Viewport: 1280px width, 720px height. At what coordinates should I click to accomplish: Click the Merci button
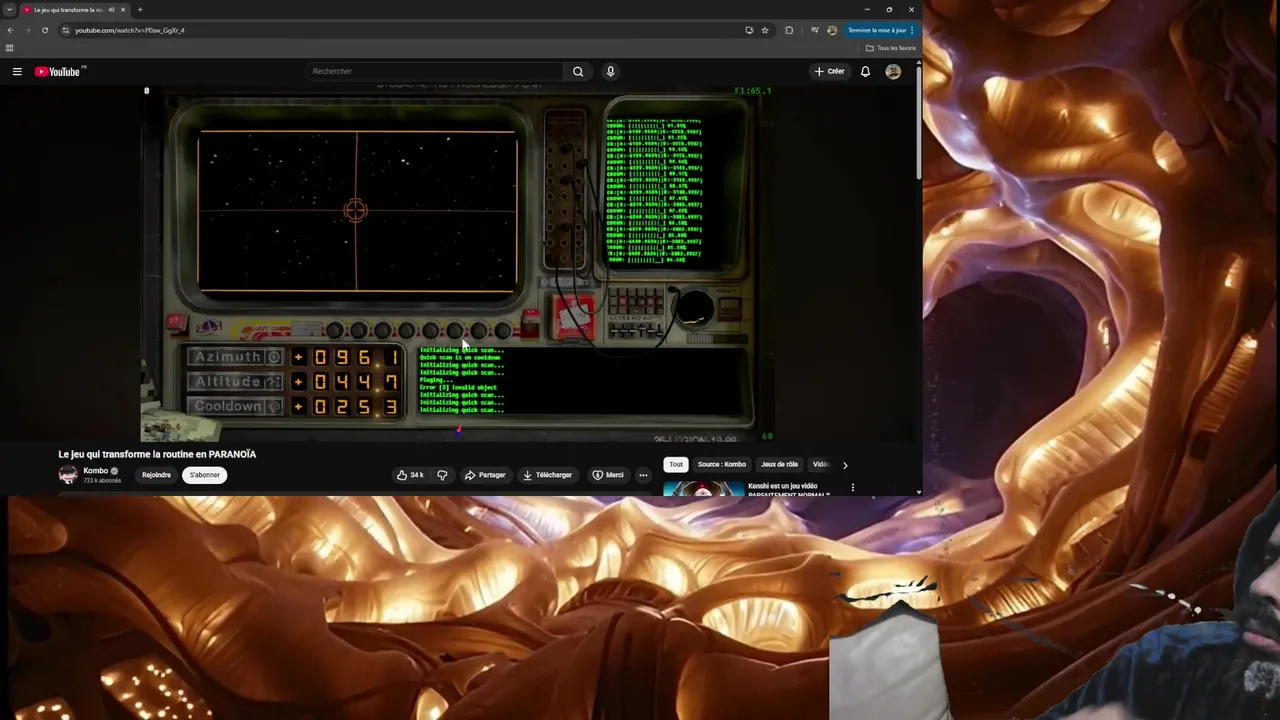point(607,475)
